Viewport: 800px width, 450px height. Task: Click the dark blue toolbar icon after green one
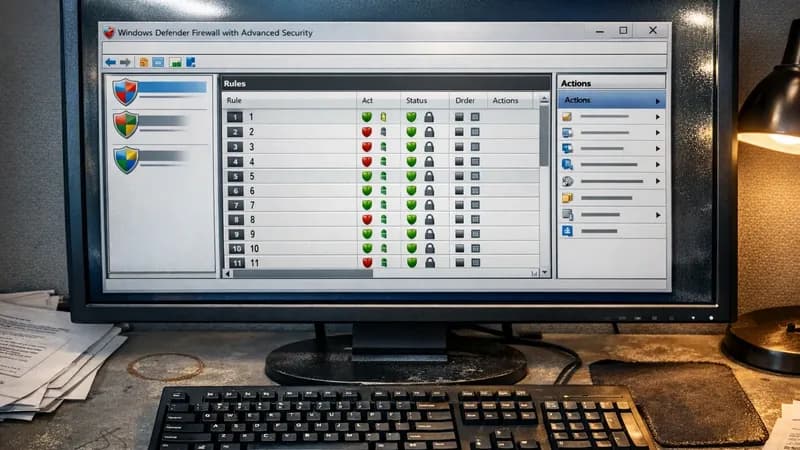click(191, 62)
